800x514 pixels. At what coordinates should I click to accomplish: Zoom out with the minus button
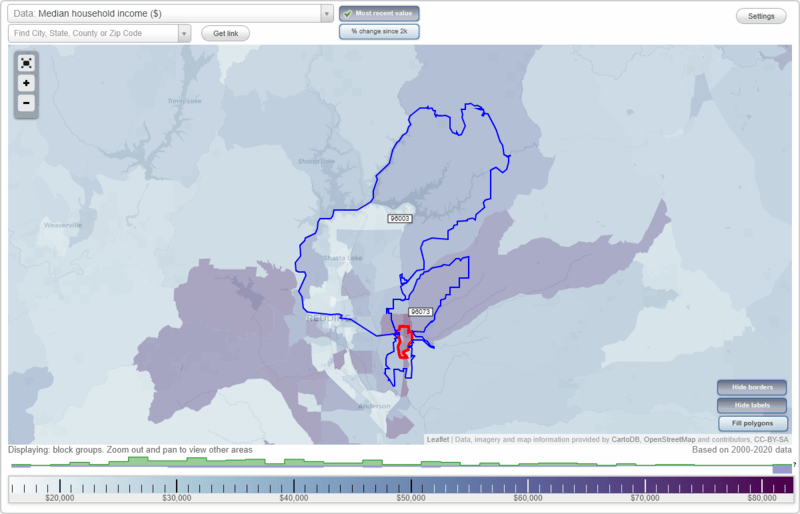26,103
